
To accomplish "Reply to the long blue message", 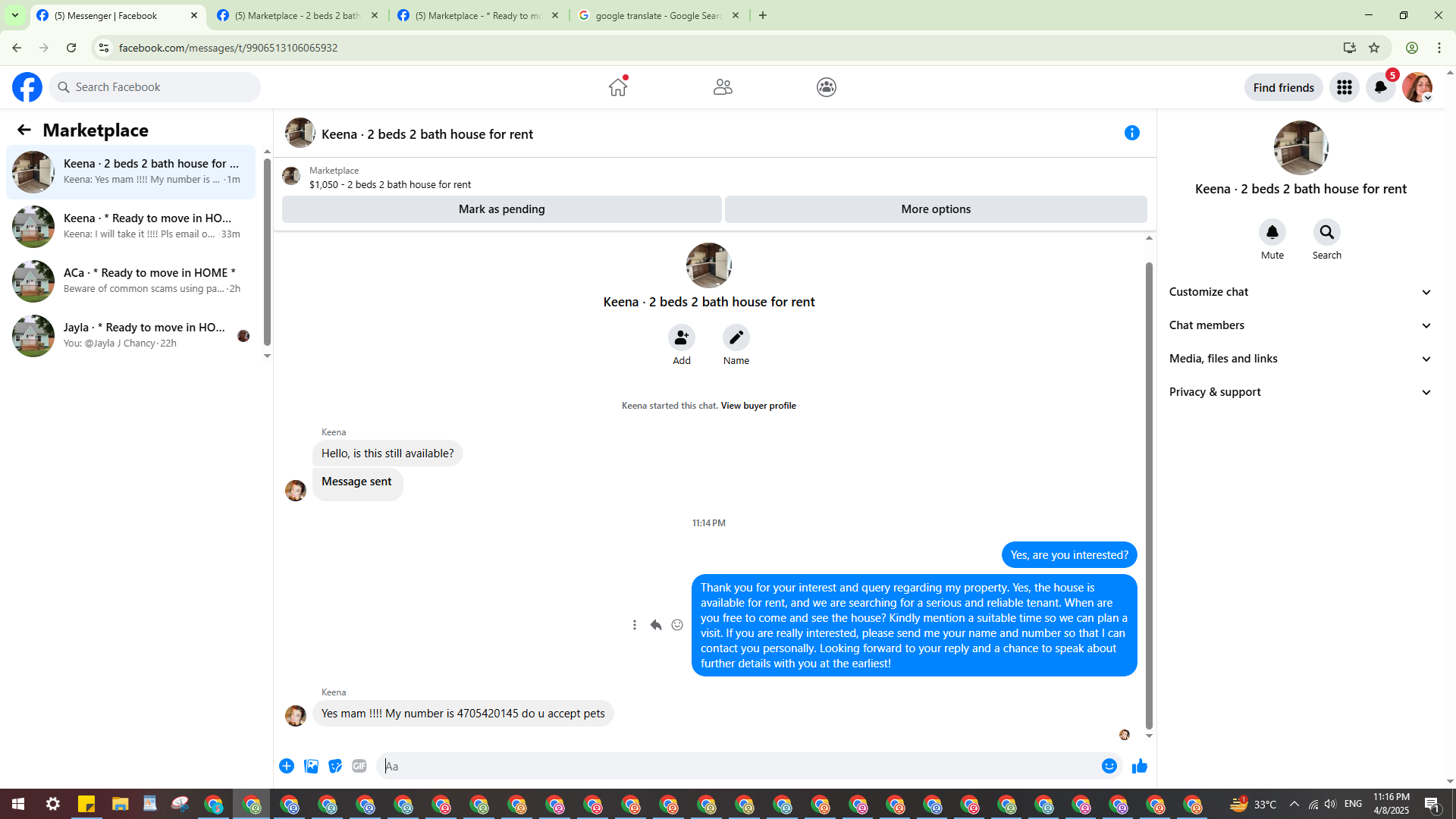I will [x=656, y=626].
